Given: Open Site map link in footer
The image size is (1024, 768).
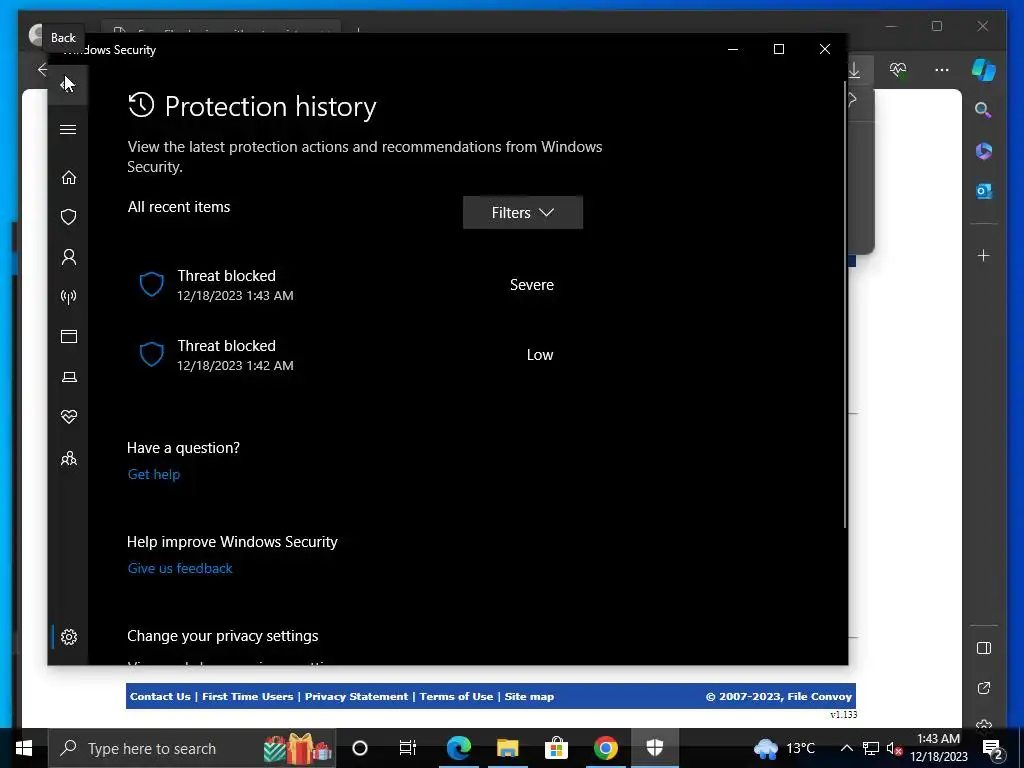Looking at the screenshot, I should [529, 697].
